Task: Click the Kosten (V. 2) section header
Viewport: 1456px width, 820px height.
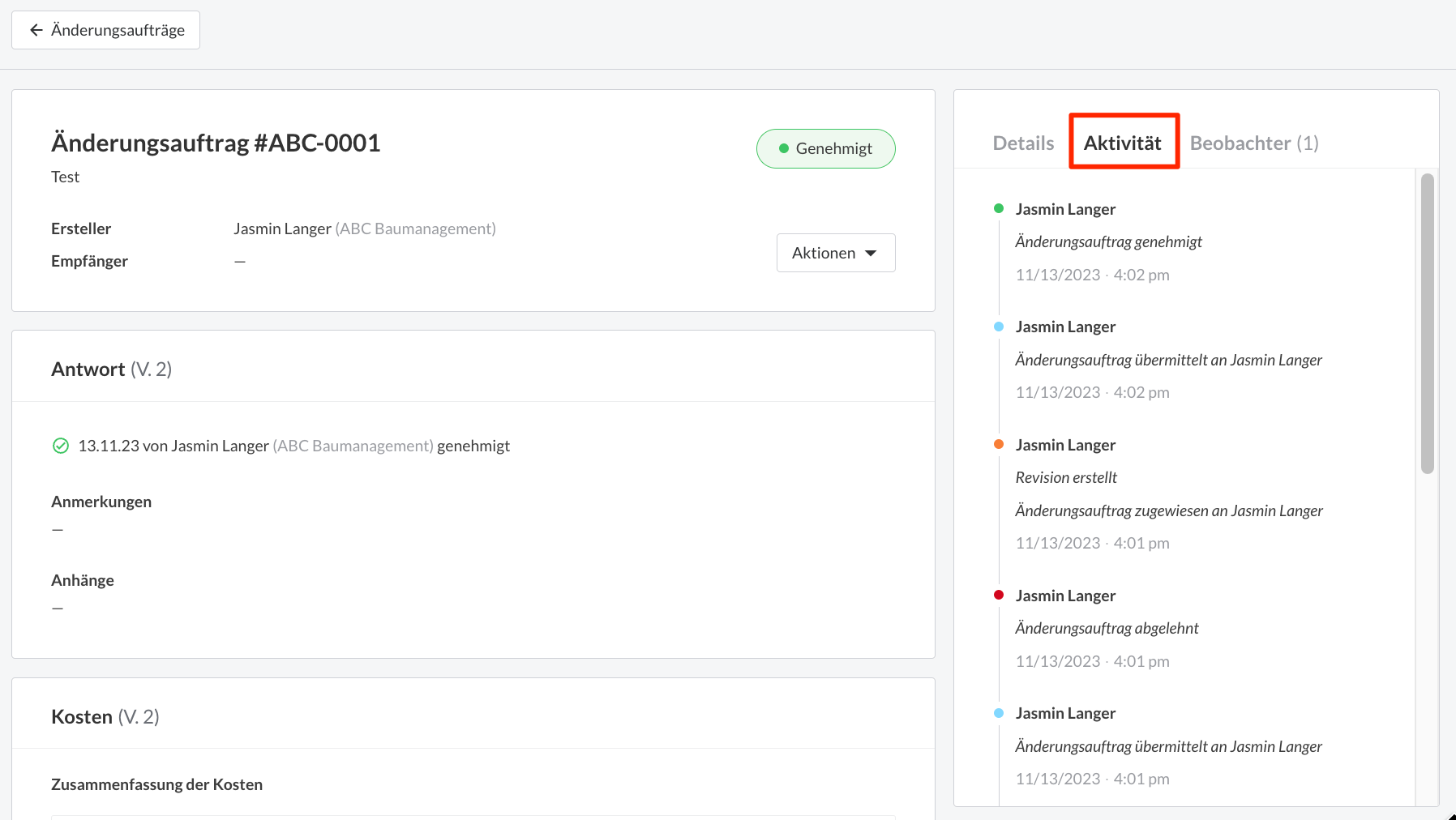Action: (x=105, y=717)
